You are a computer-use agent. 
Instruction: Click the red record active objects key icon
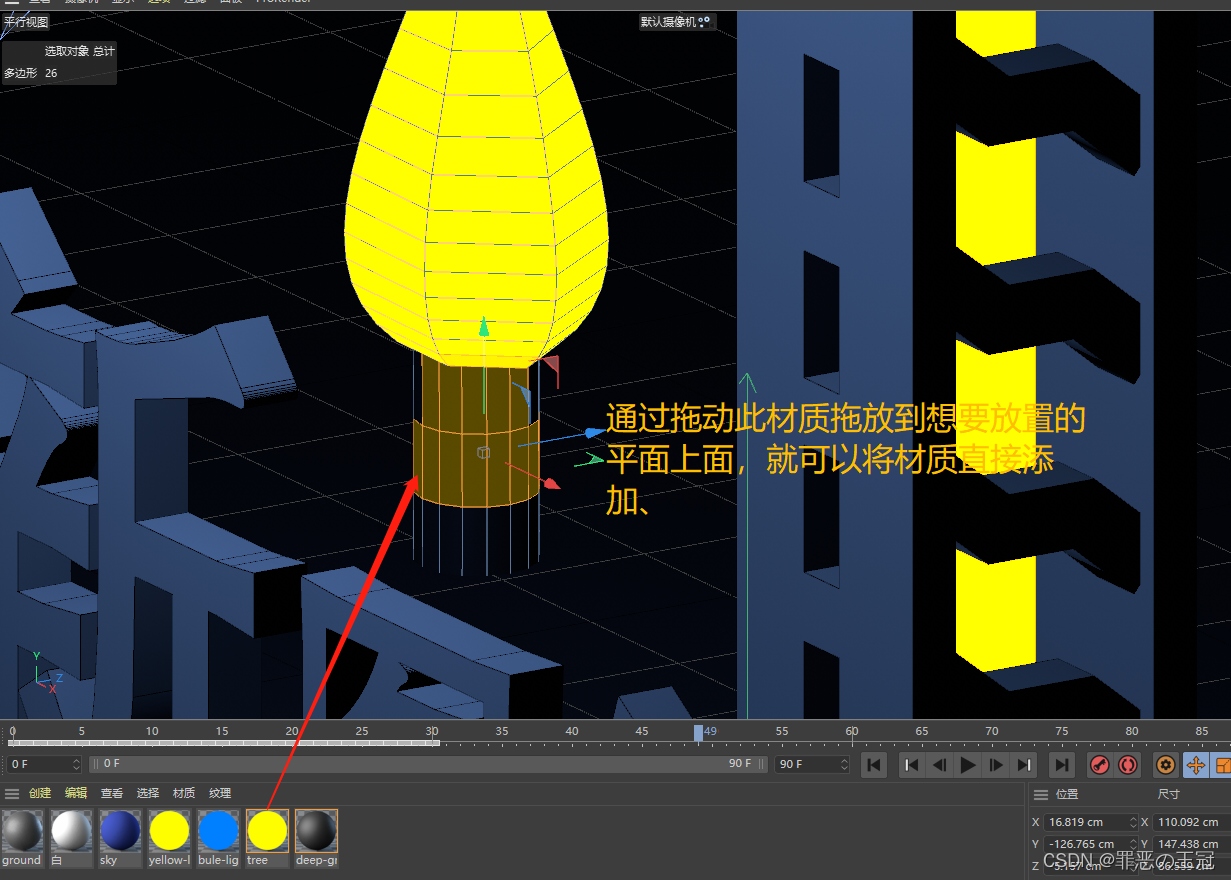(1100, 765)
